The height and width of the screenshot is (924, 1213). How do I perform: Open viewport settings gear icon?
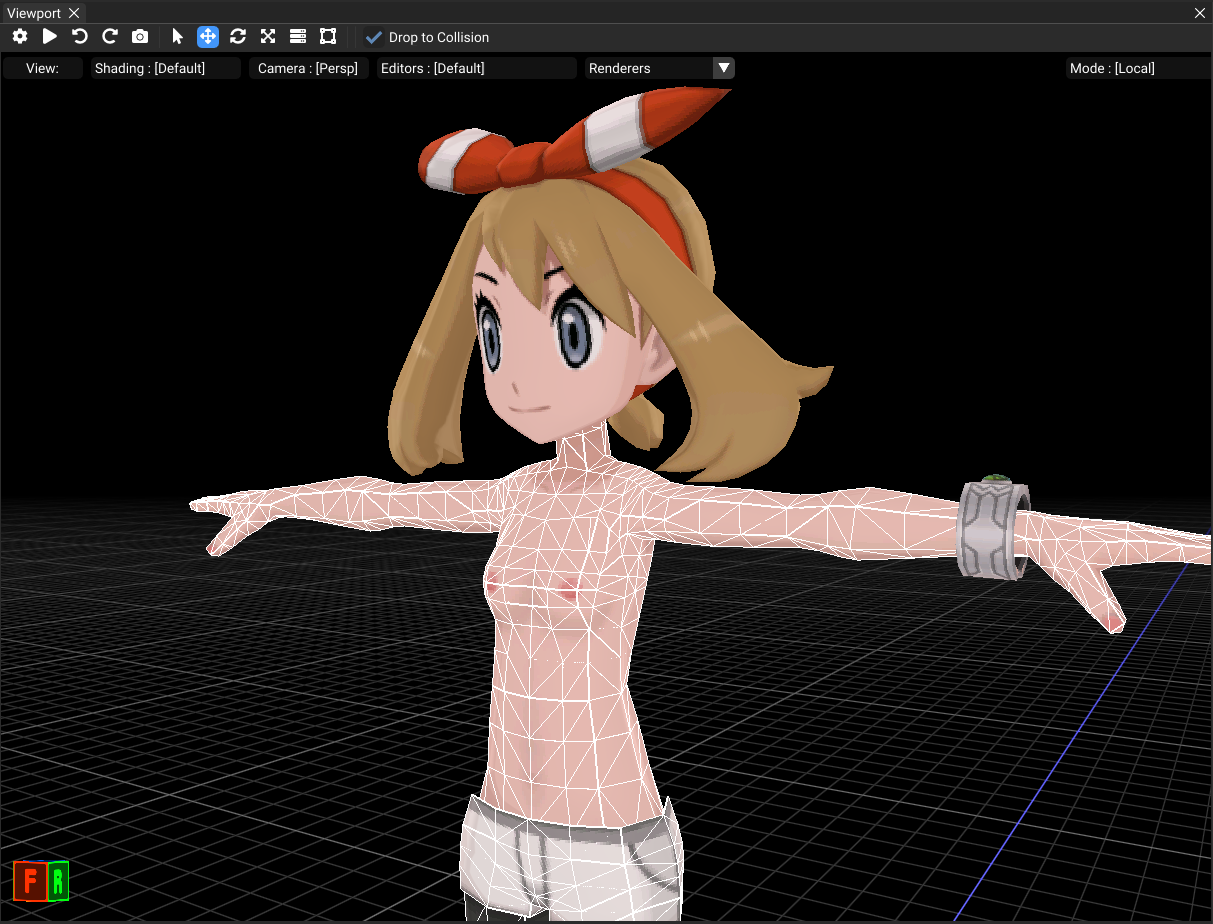coord(20,36)
